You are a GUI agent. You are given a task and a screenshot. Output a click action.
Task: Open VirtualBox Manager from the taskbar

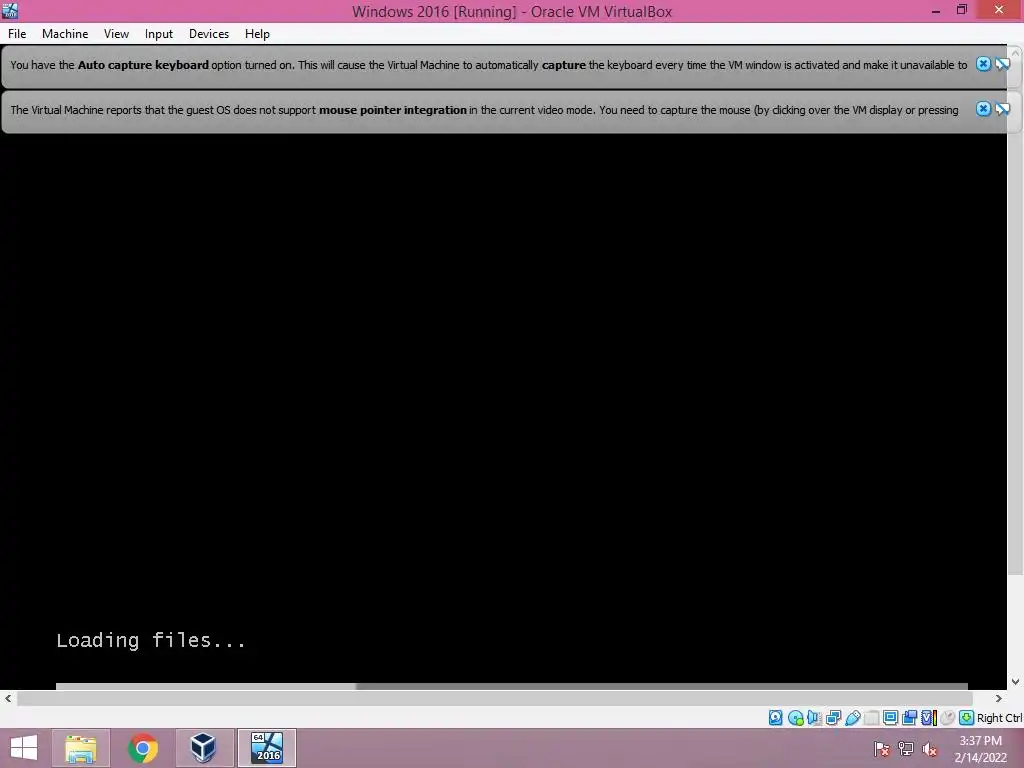click(x=204, y=748)
